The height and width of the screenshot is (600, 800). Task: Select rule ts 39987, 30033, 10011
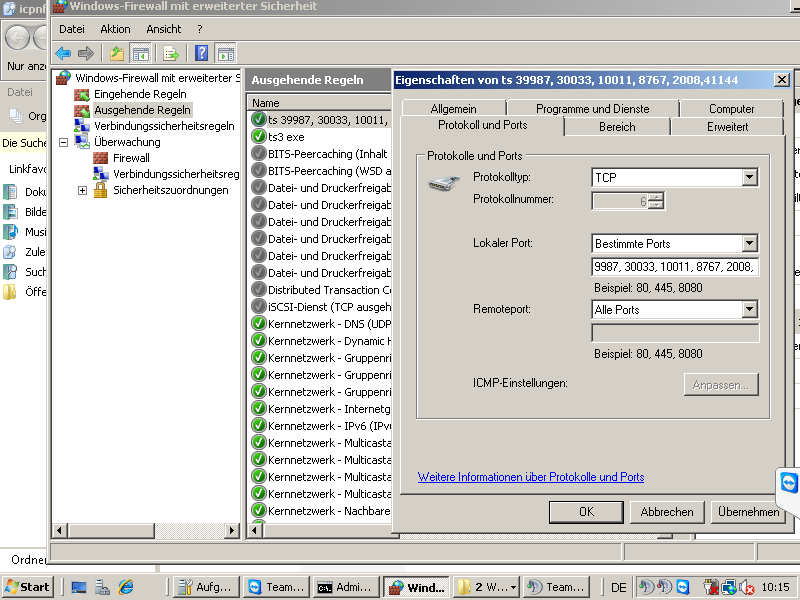coord(321,120)
